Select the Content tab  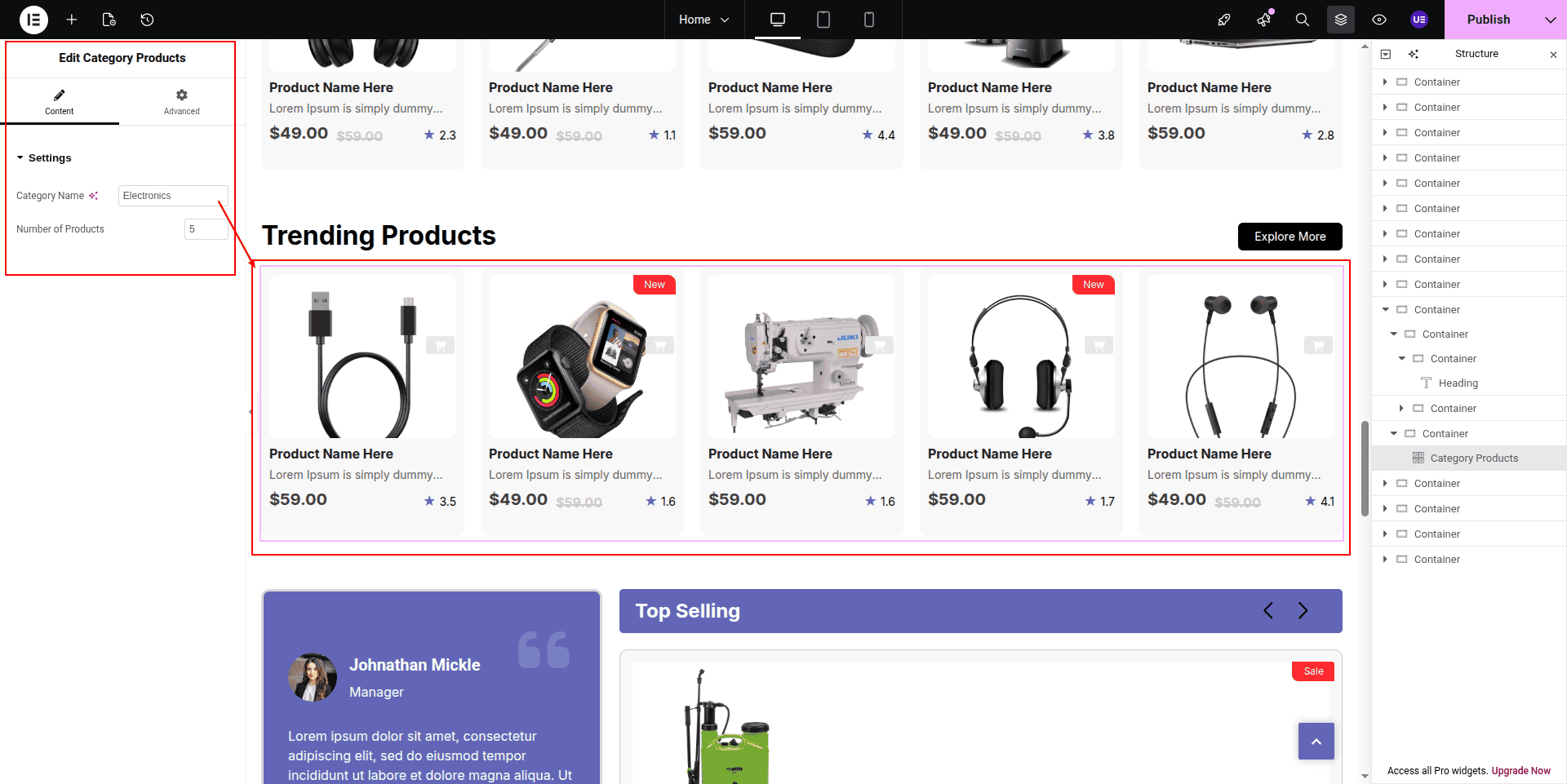pos(59,102)
